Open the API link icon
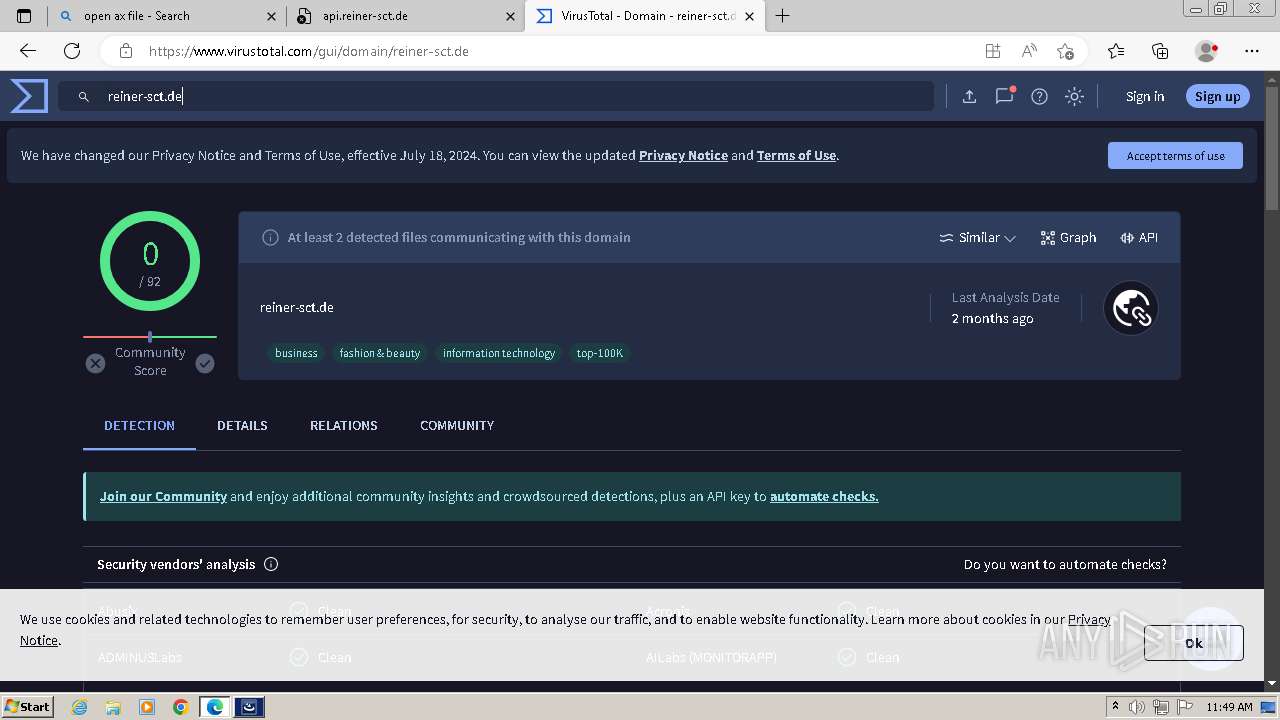This screenshot has width=1280, height=720. click(1139, 238)
